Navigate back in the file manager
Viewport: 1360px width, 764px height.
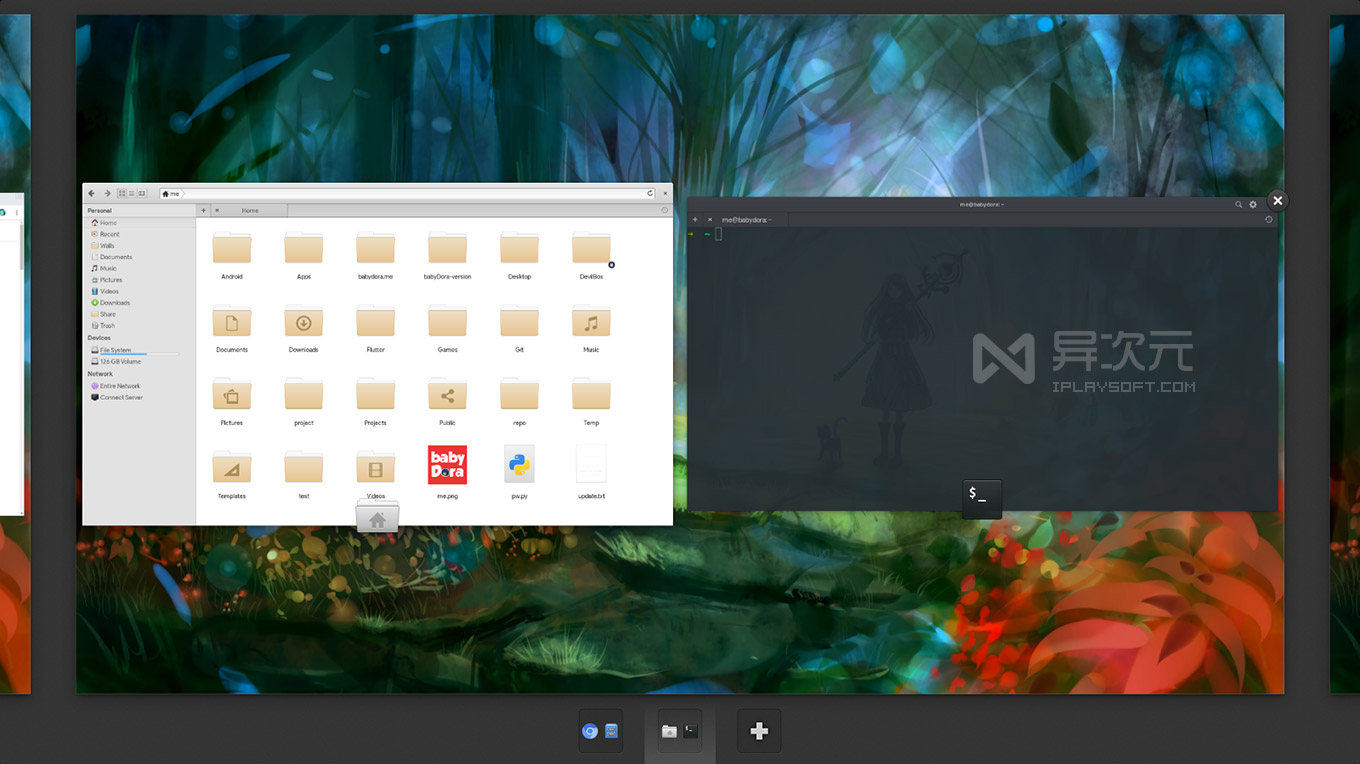pyautogui.click(x=92, y=193)
